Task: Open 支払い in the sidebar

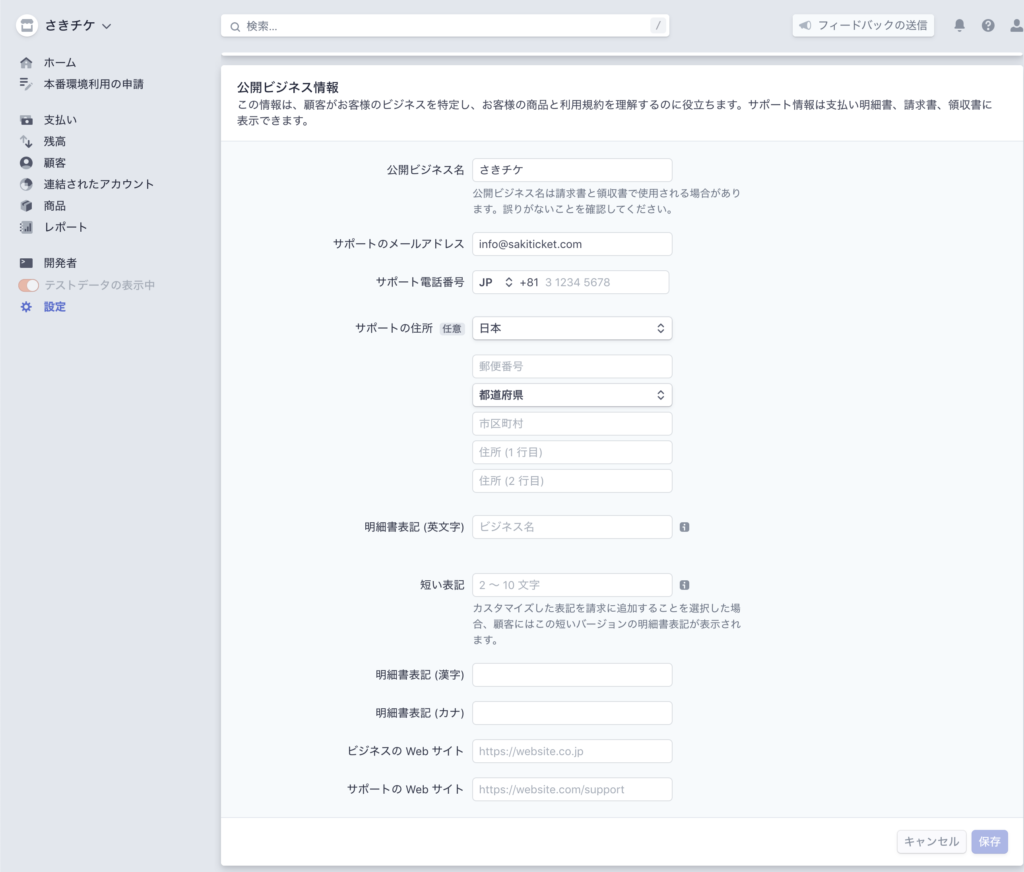Action: (x=60, y=120)
